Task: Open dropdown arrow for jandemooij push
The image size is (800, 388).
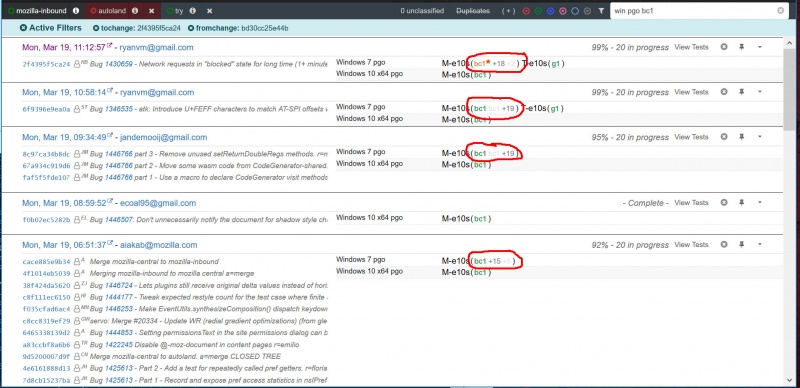Action: (x=760, y=137)
